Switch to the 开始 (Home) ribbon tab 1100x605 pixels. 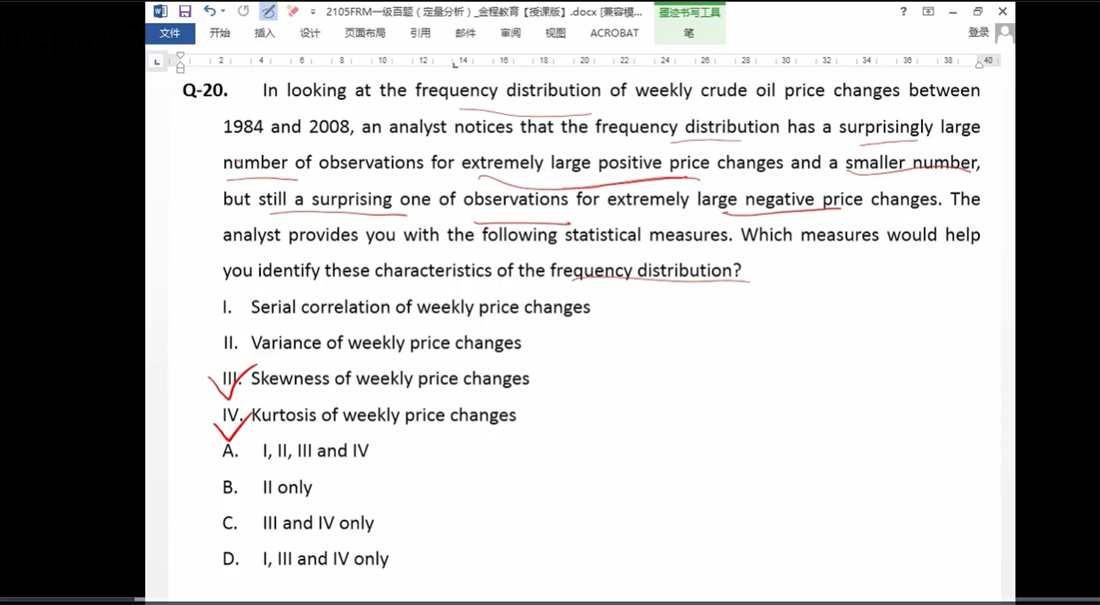(220, 33)
